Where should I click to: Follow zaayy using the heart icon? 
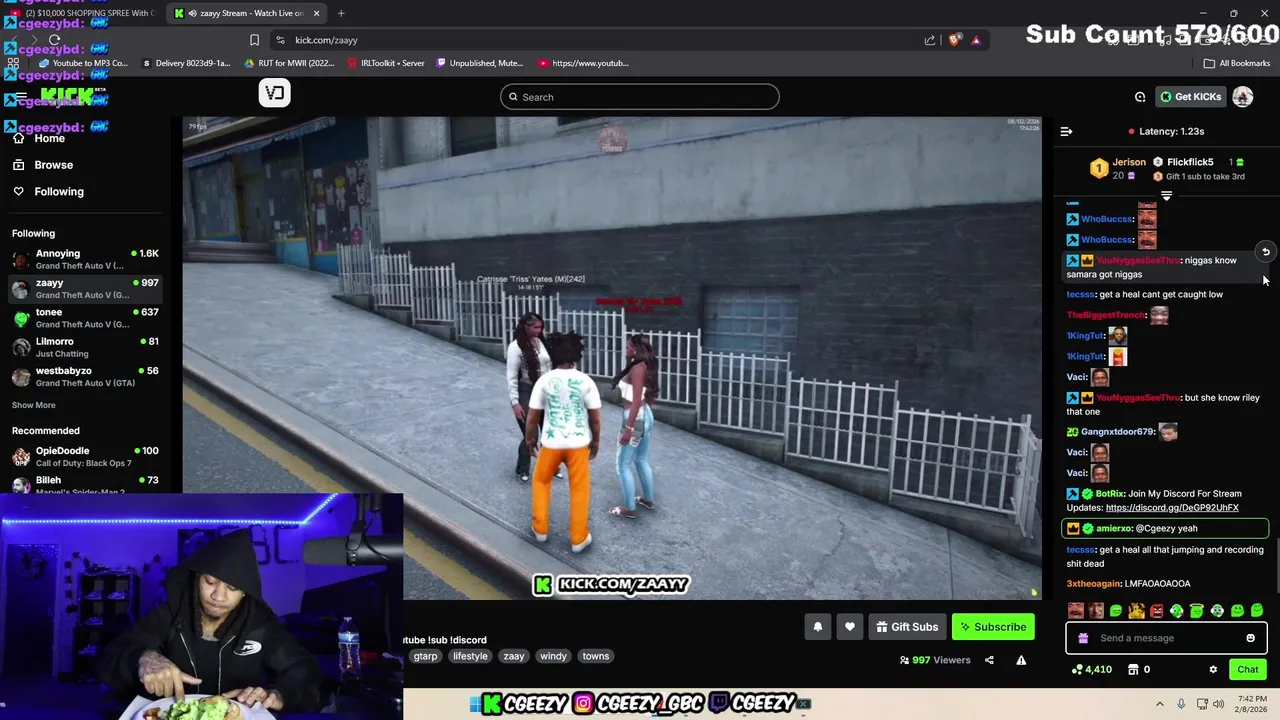(850, 627)
